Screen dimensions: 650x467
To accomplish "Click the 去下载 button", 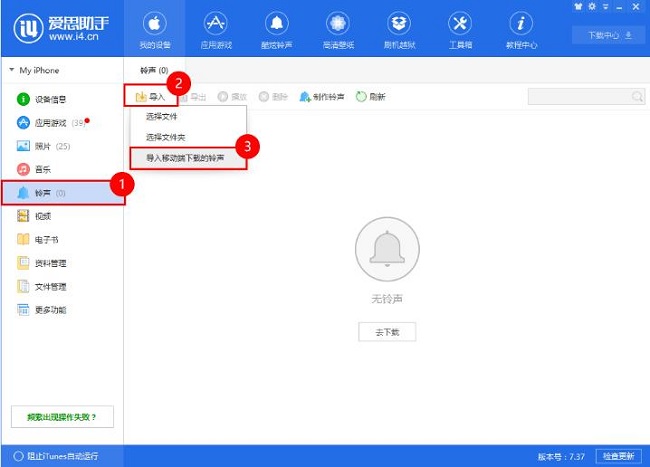I will coord(386,332).
